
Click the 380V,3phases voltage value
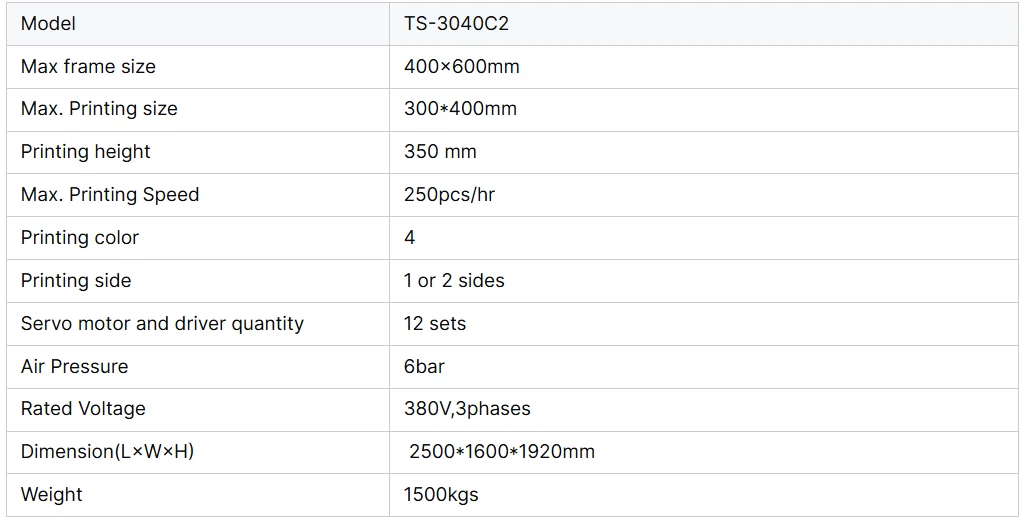point(467,409)
